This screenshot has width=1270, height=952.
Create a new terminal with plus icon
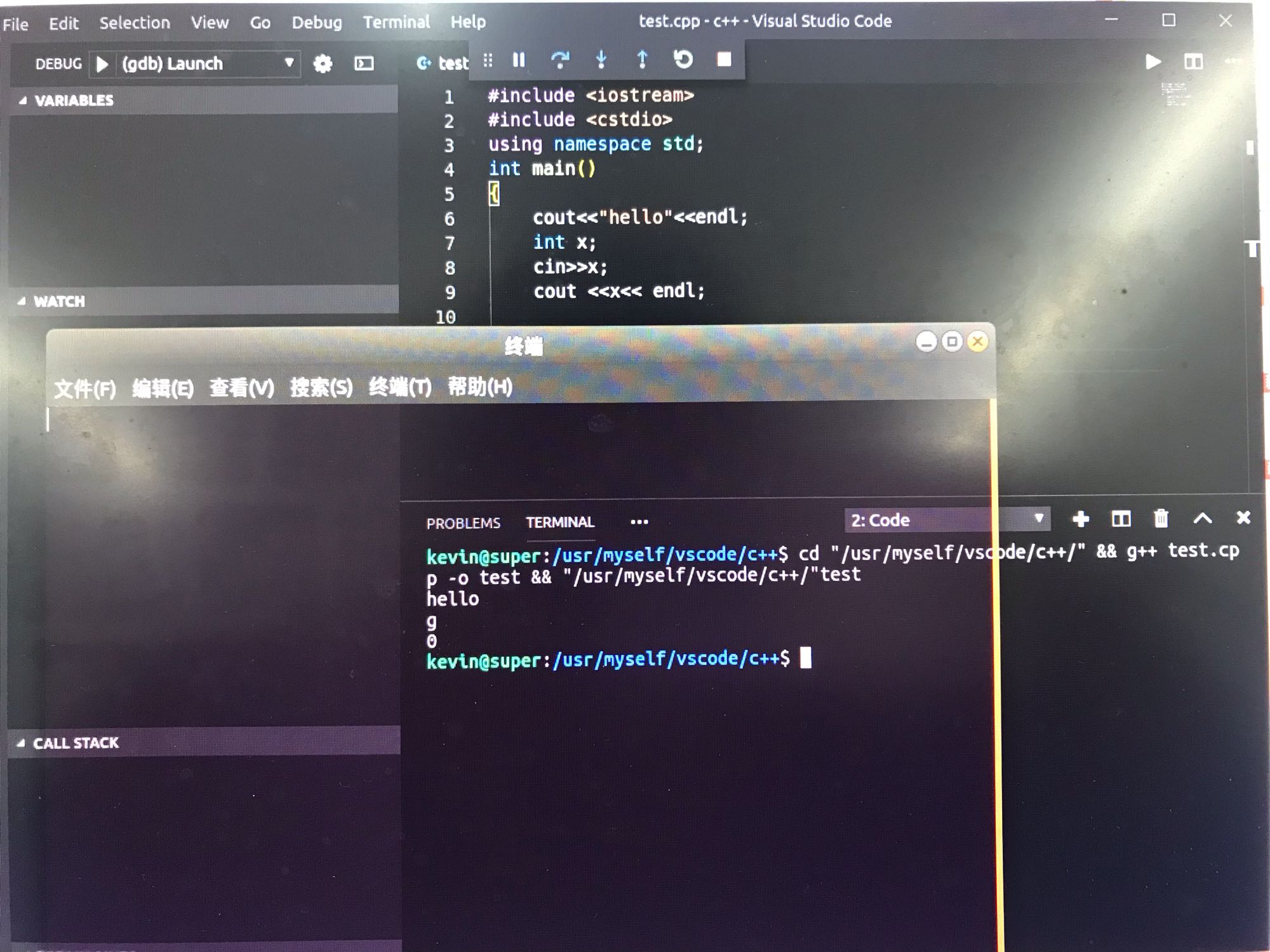1080,519
